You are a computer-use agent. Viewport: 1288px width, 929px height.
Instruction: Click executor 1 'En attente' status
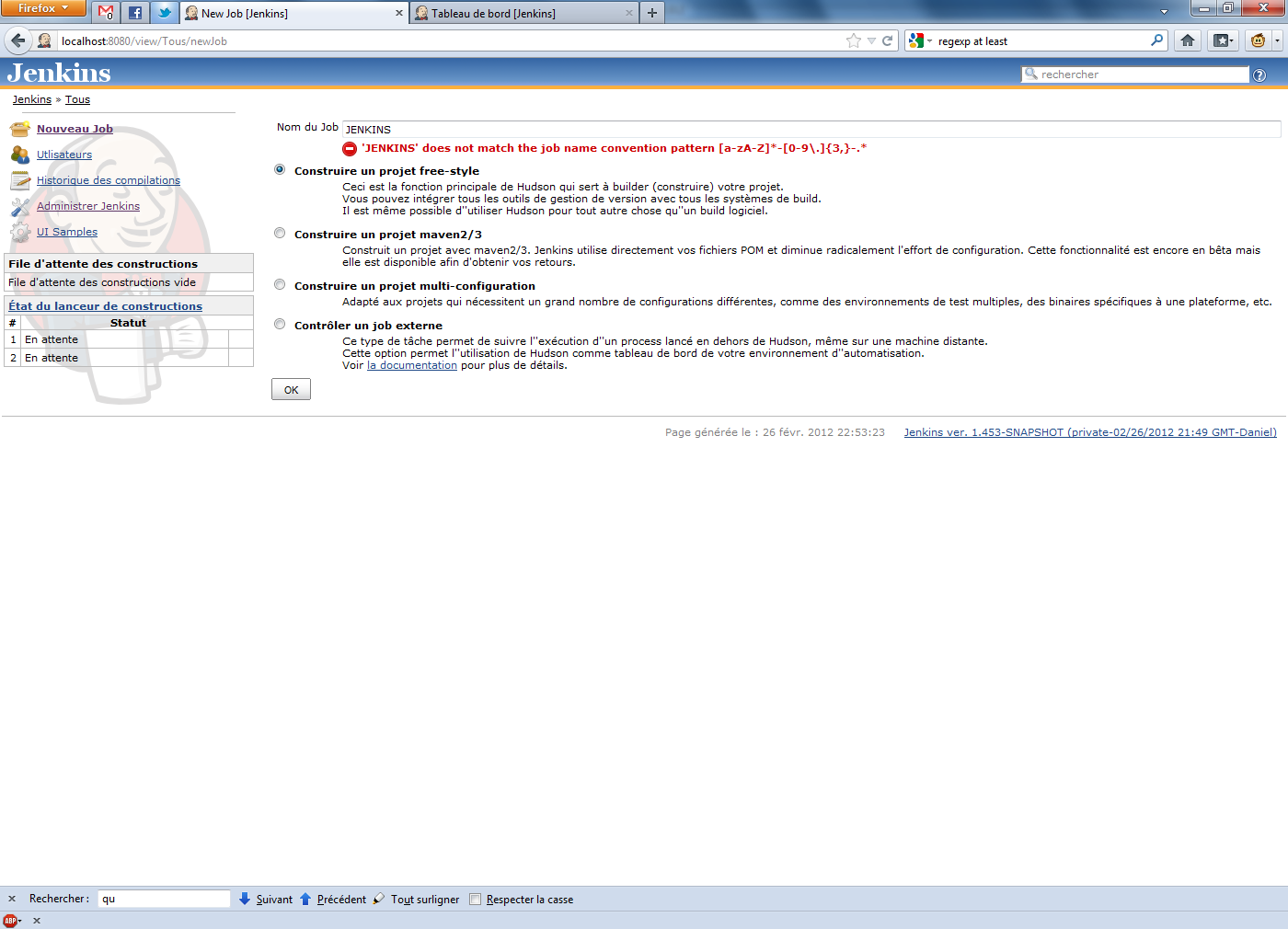click(x=52, y=339)
